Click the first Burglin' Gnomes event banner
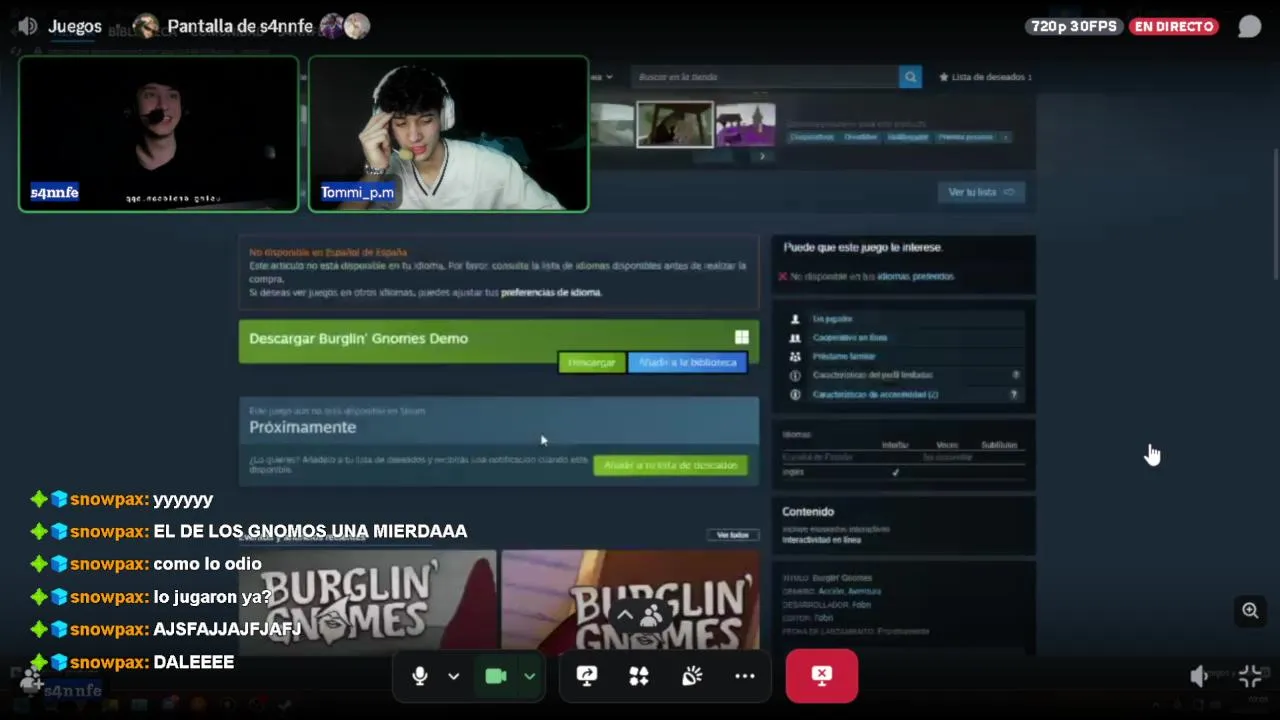This screenshot has height=720, width=1280. [x=367, y=600]
